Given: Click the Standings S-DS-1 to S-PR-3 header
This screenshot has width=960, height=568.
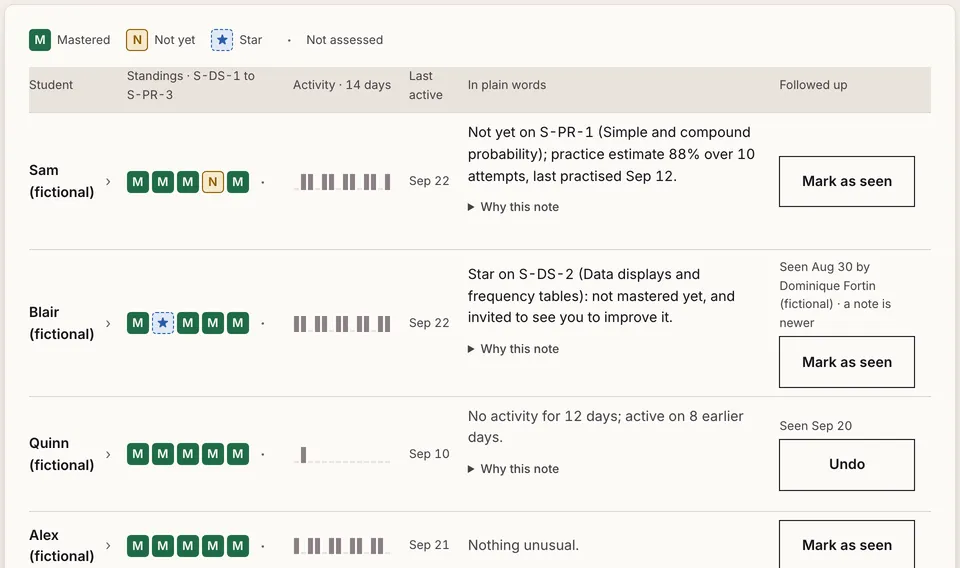Looking at the screenshot, I should [190, 85].
